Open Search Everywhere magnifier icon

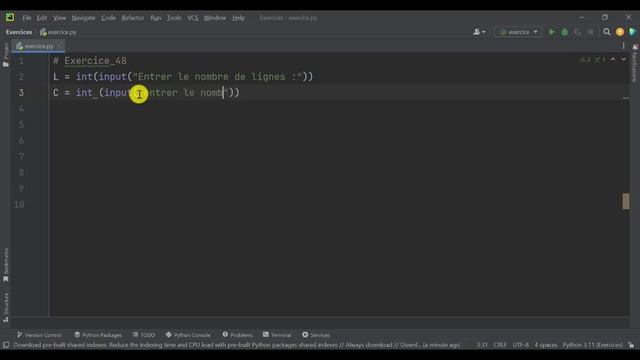[607, 32]
